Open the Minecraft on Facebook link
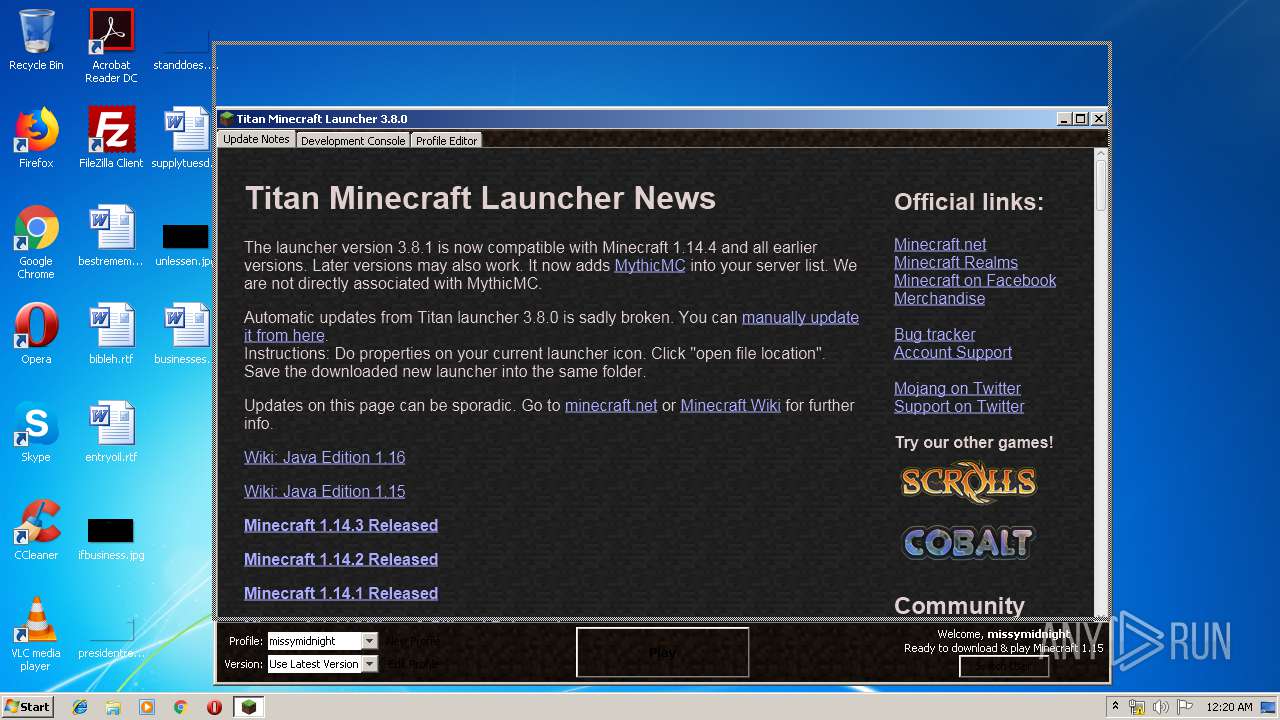1280x720 pixels. [x=975, y=280]
